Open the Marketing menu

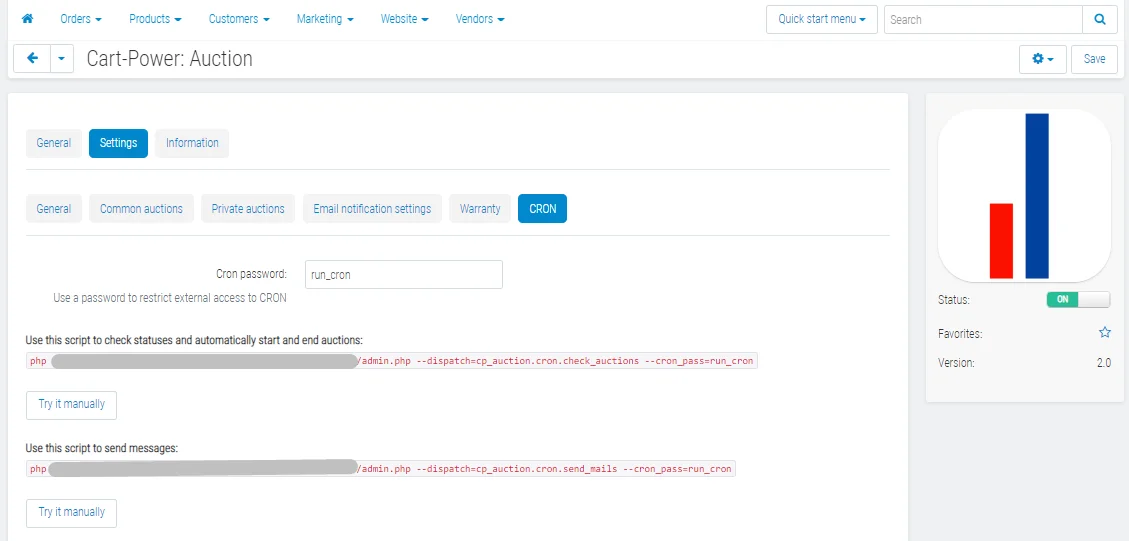[x=325, y=19]
